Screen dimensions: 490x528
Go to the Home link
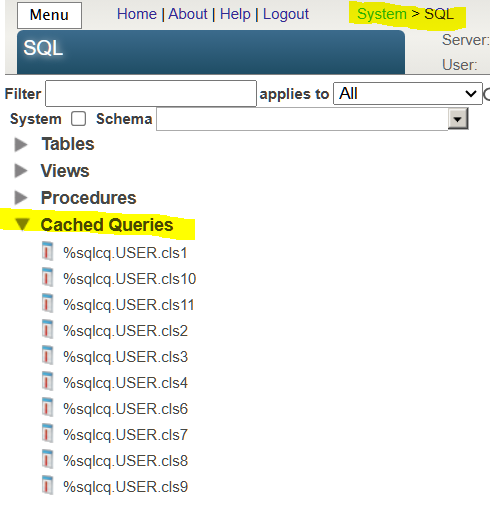(137, 14)
